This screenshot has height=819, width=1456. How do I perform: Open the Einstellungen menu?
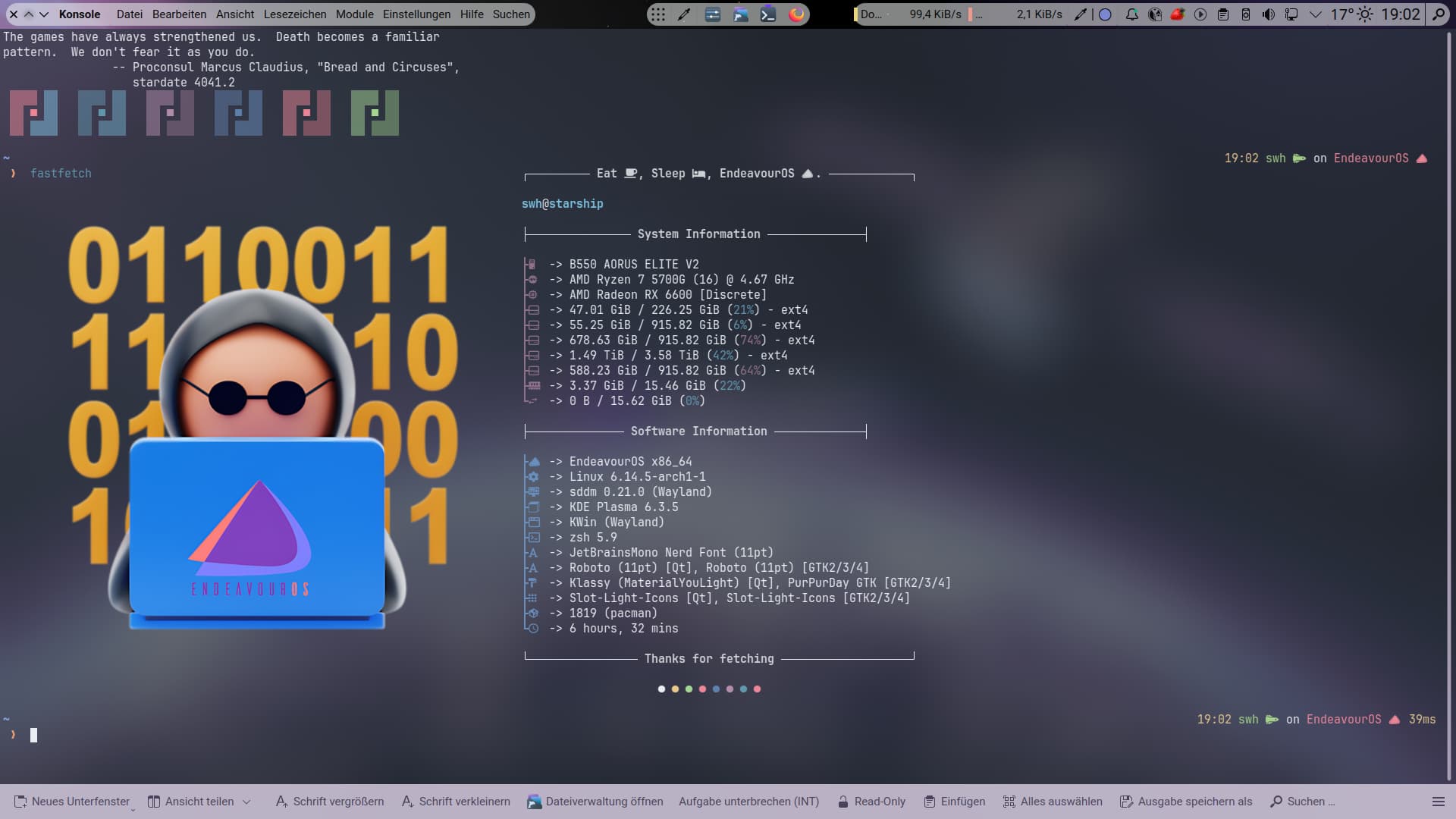(x=416, y=14)
